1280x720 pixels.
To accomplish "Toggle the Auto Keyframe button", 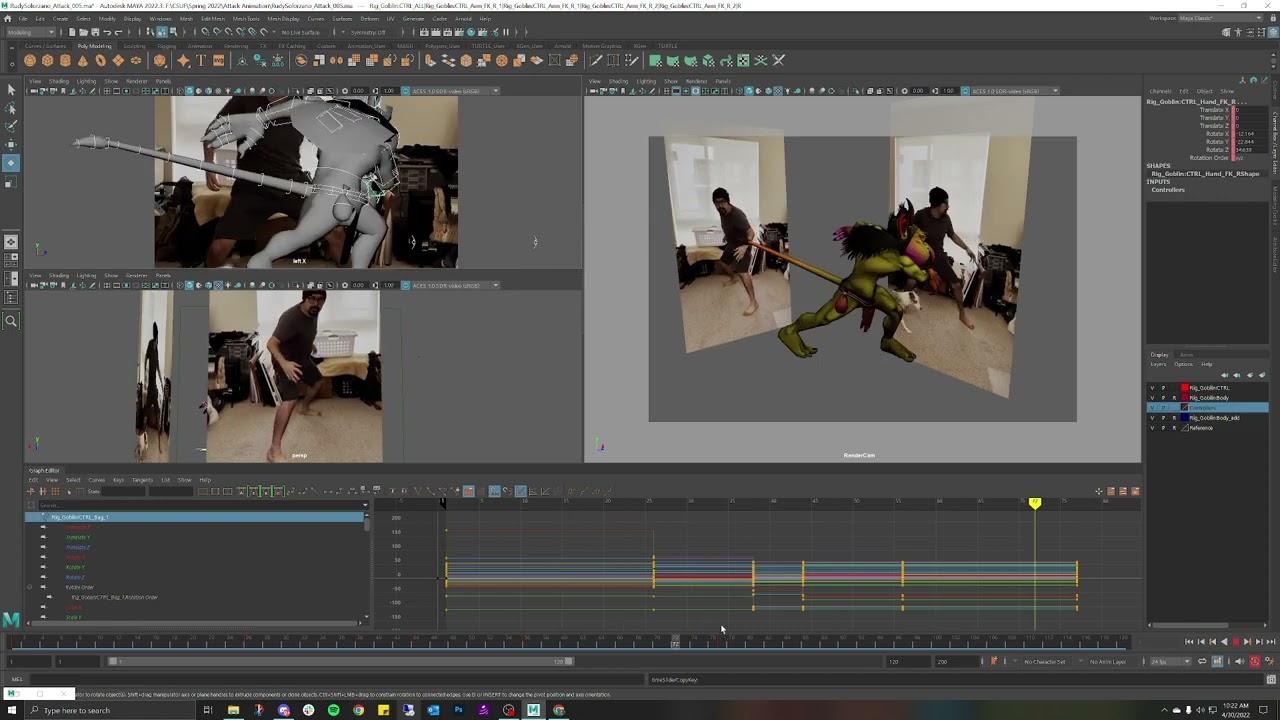I will tap(1255, 661).
